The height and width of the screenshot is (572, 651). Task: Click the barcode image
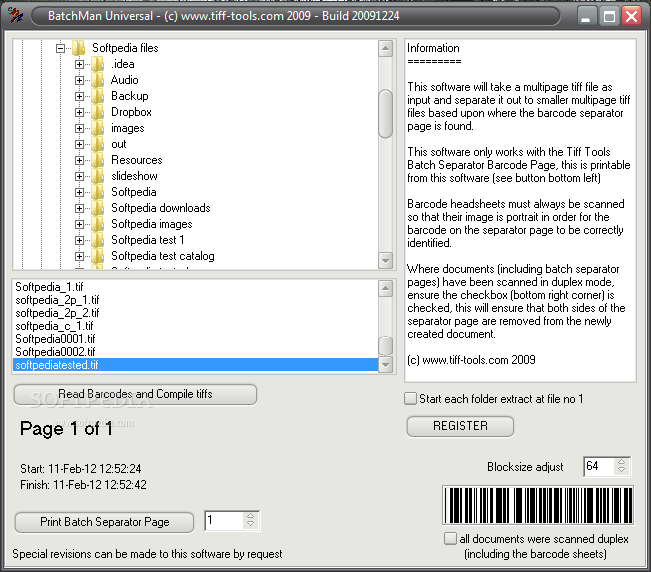pos(538,505)
